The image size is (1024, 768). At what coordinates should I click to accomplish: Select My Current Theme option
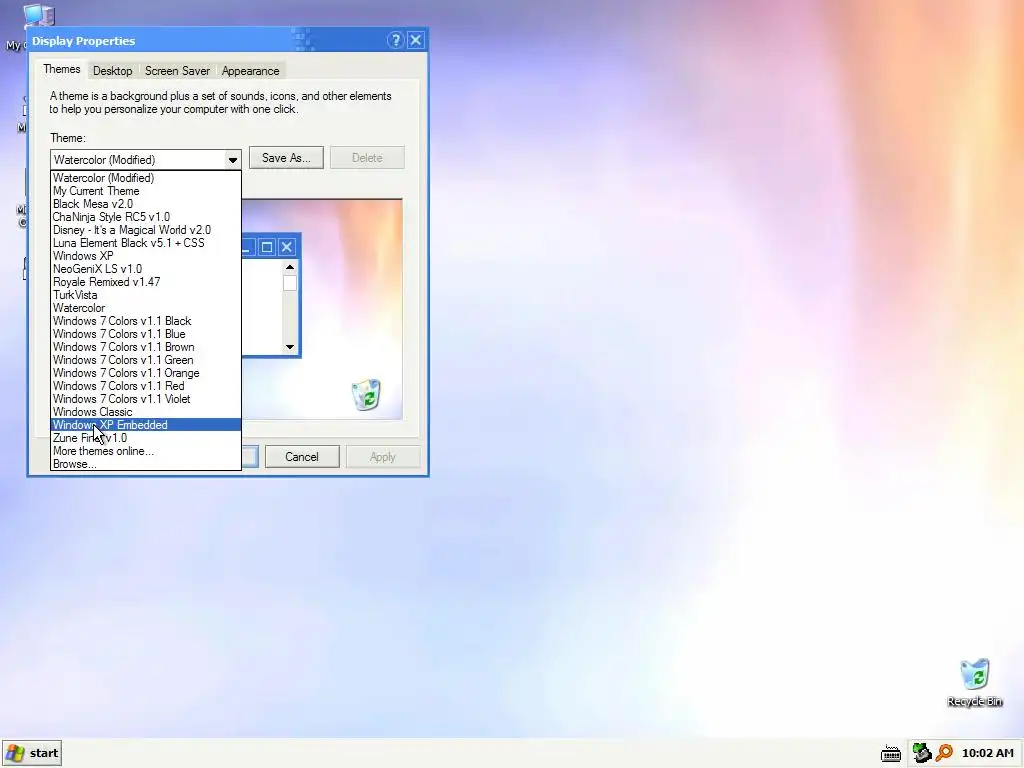(x=146, y=191)
